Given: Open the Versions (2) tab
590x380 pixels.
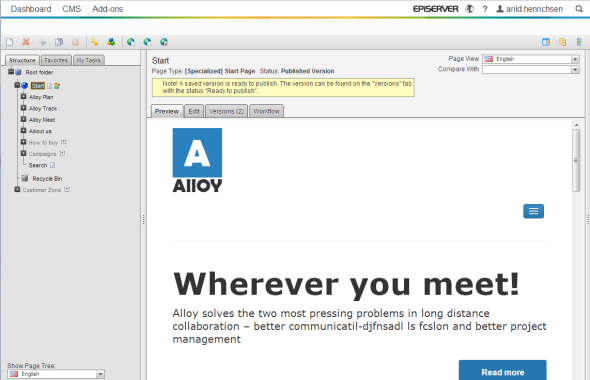Looking at the screenshot, I should [x=227, y=111].
